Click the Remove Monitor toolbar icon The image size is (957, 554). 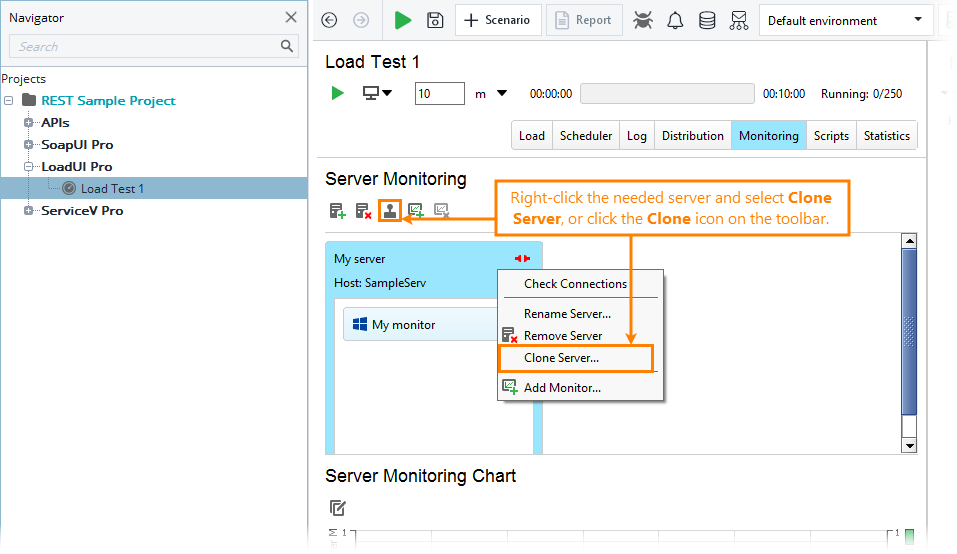[x=441, y=211]
